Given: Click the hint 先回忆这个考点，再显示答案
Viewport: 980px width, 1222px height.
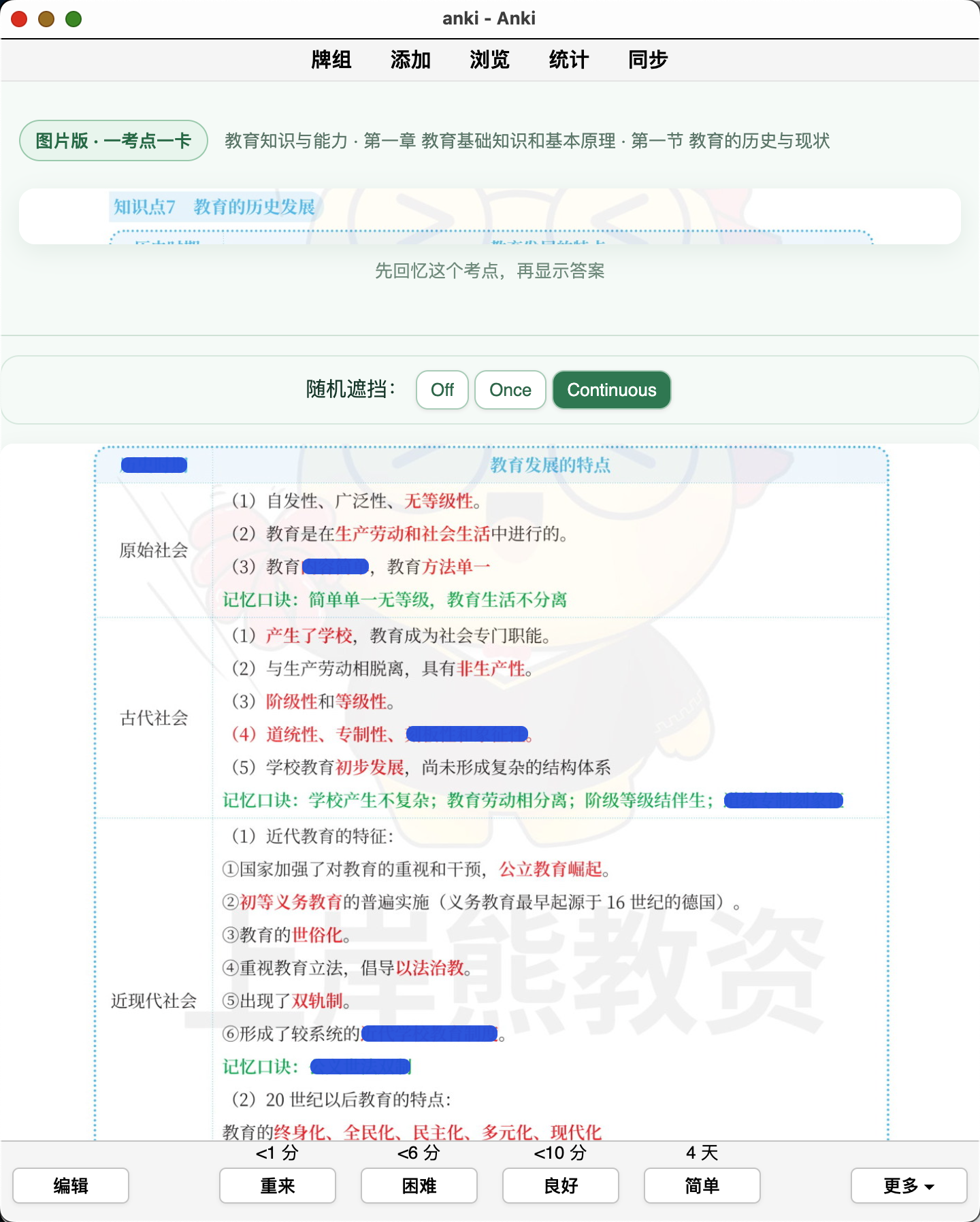Looking at the screenshot, I should 490,271.
